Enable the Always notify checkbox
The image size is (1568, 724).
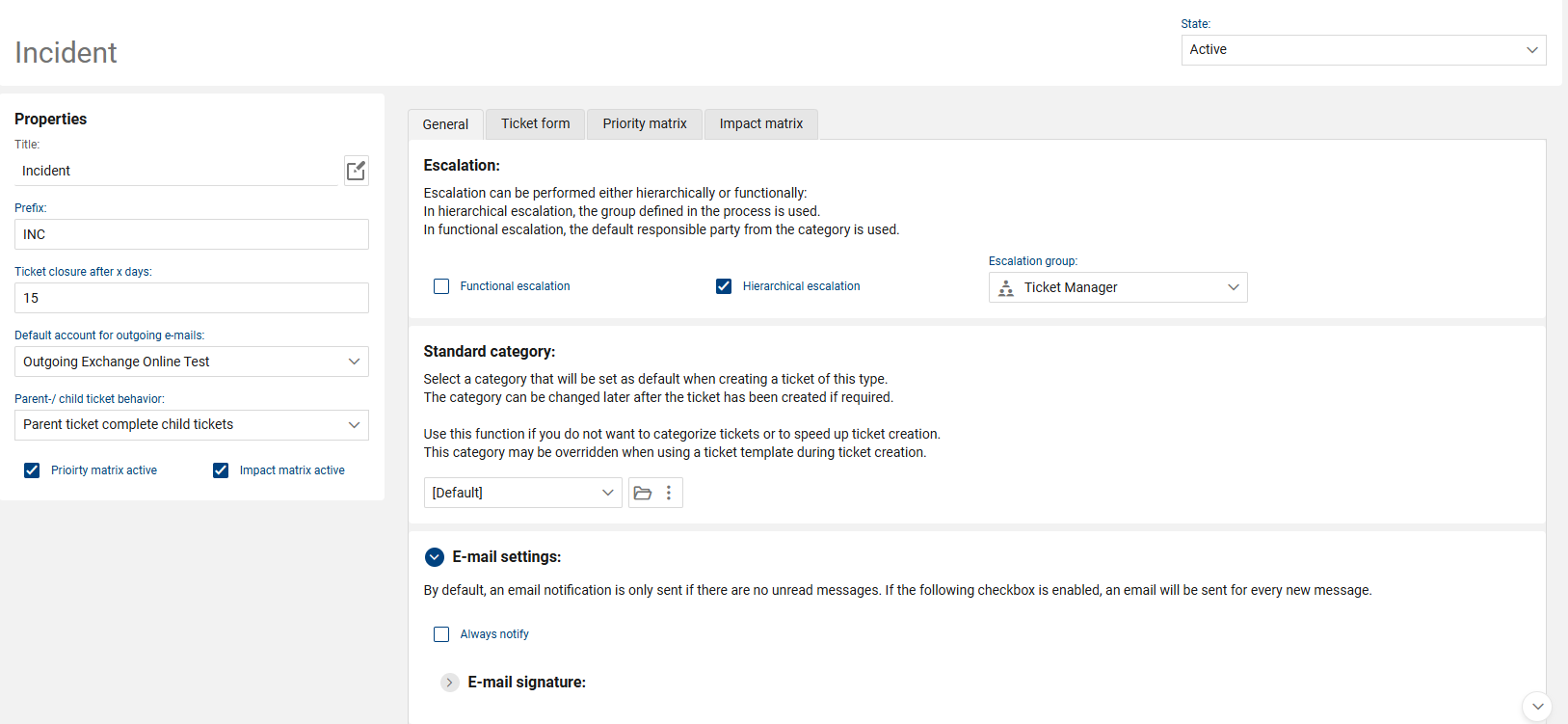pos(441,634)
